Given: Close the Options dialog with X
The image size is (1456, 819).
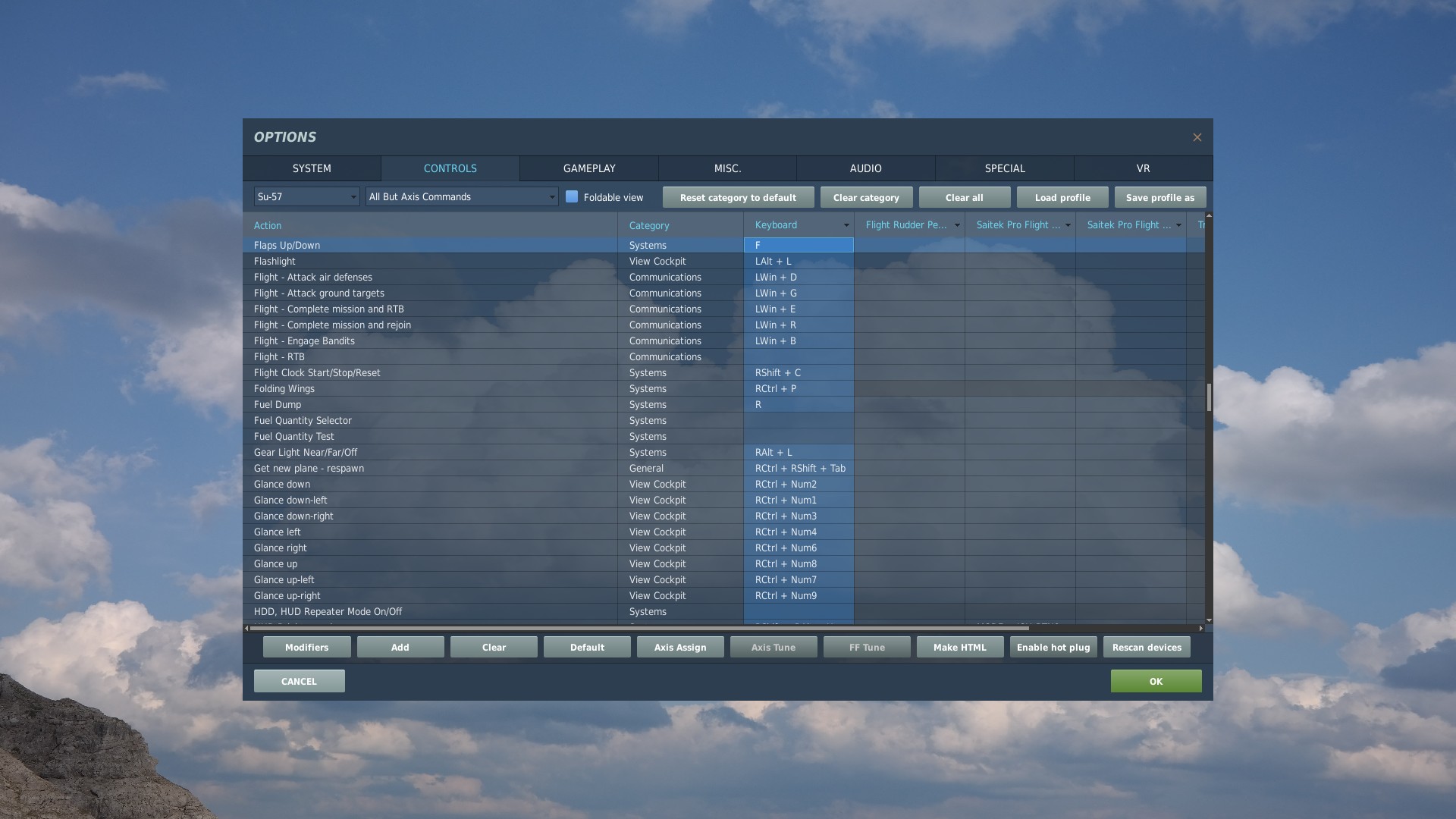Looking at the screenshot, I should [1197, 137].
